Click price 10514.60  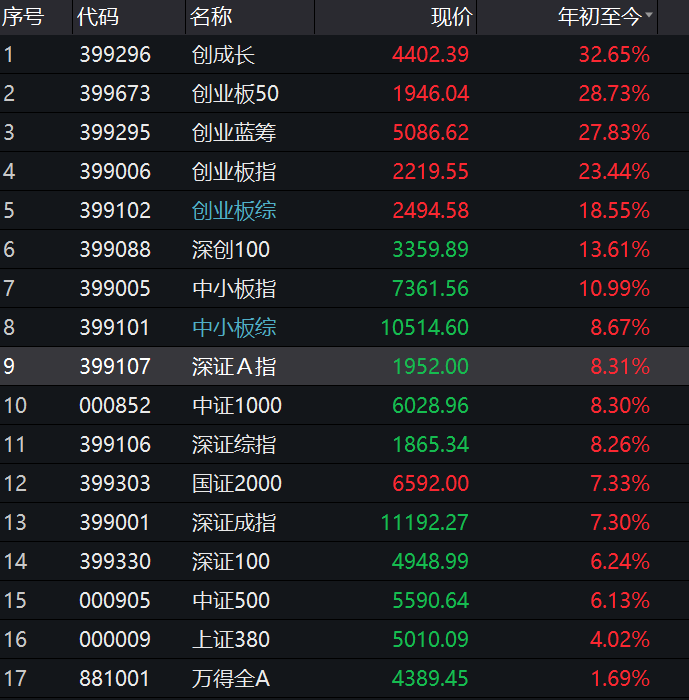click(425, 328)
